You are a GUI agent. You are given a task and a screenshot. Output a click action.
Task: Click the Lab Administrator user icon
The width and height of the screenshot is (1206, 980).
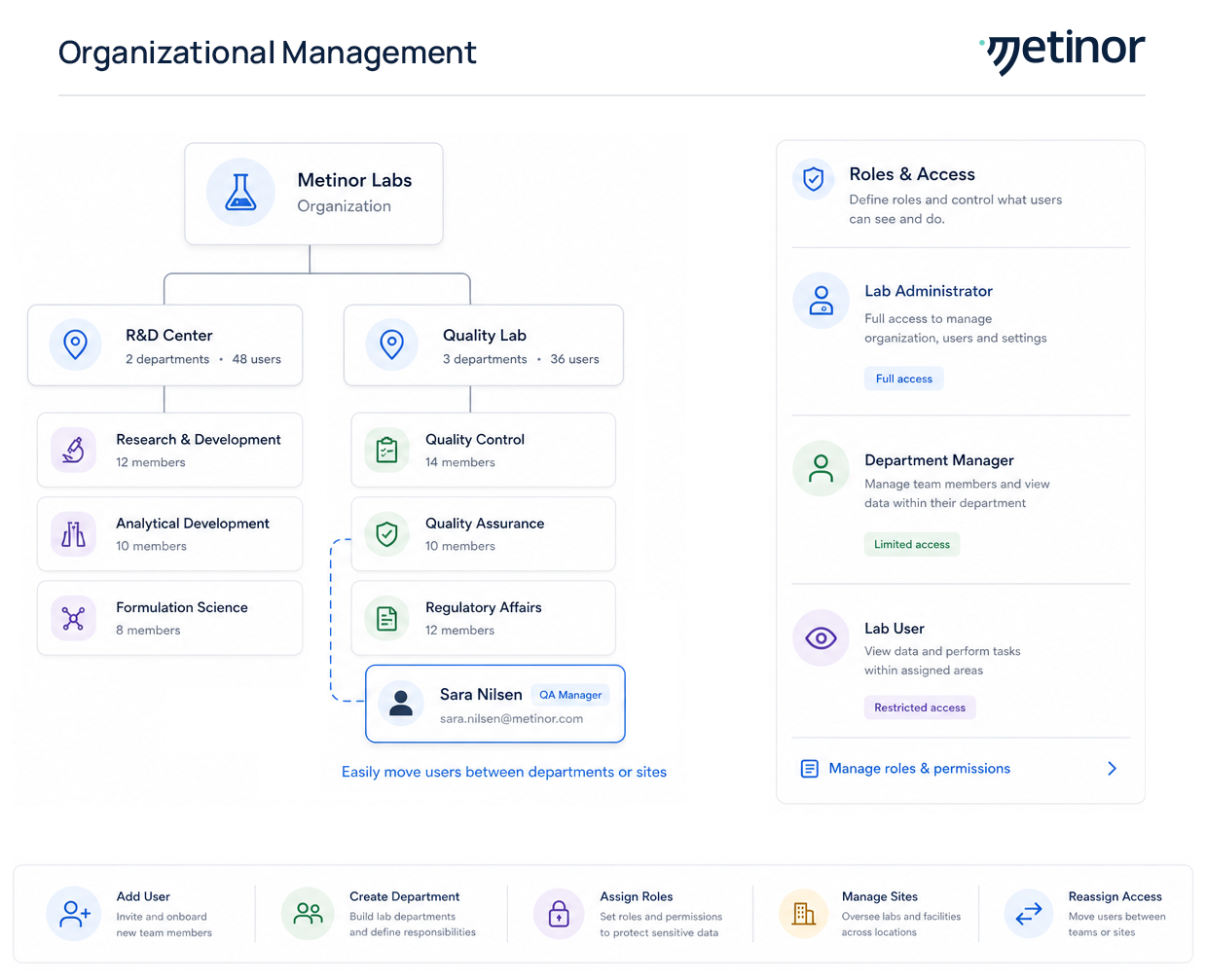click(x=822, y=300)
